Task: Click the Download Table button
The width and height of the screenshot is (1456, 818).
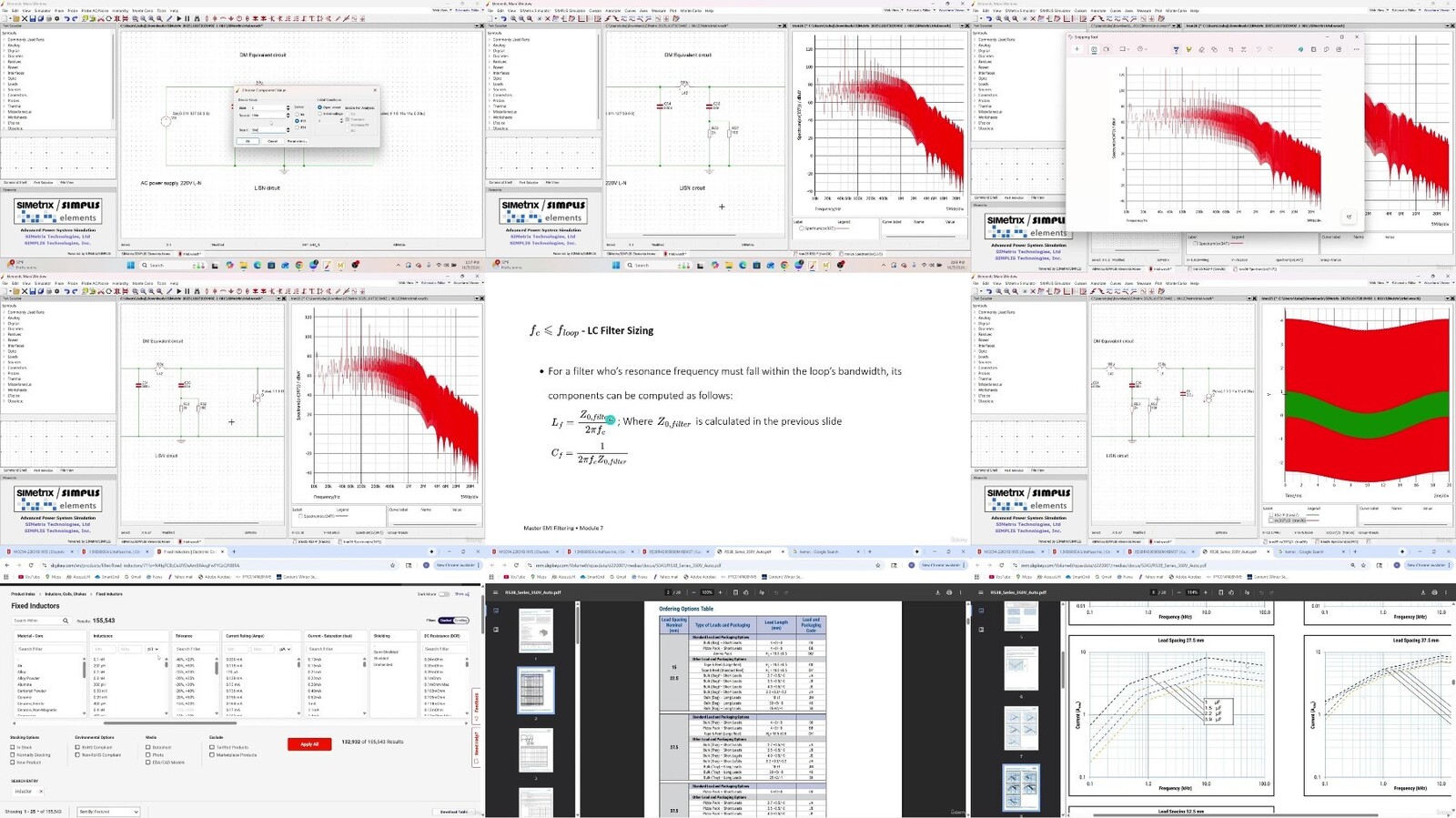Action: pyautogui.click(x=454, y=812)
